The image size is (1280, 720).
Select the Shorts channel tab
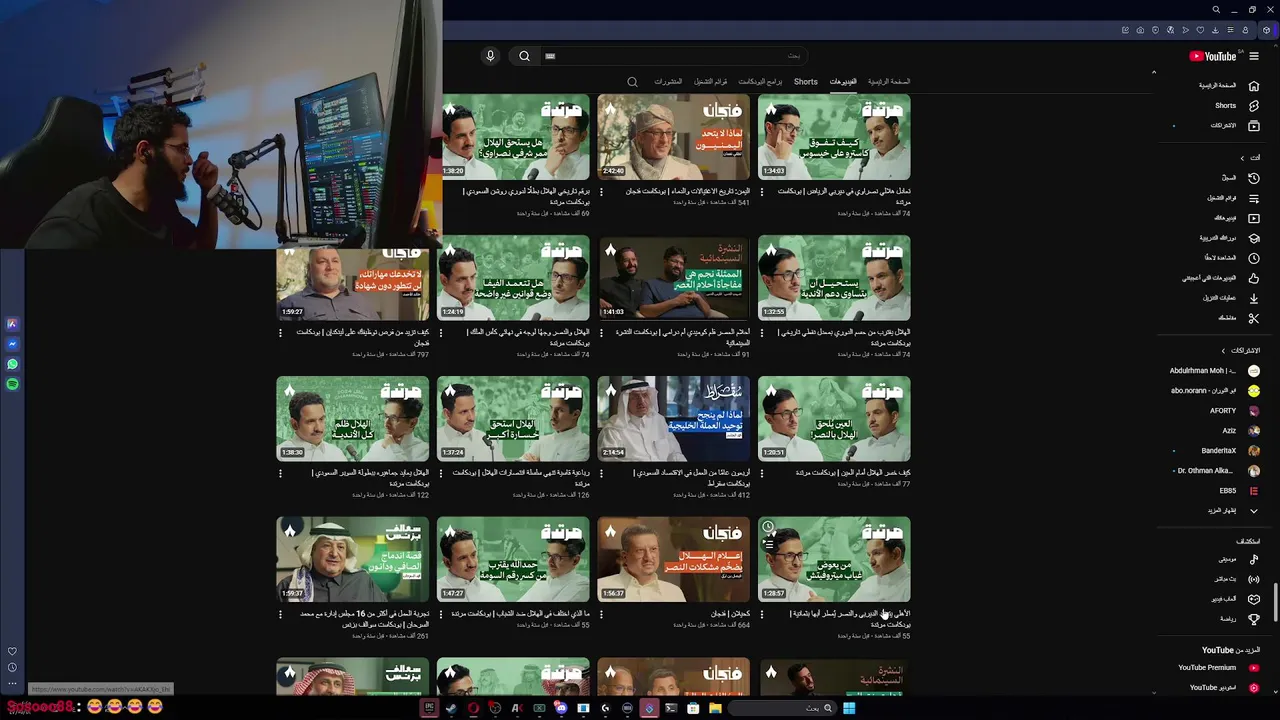(x=806, y=82)
